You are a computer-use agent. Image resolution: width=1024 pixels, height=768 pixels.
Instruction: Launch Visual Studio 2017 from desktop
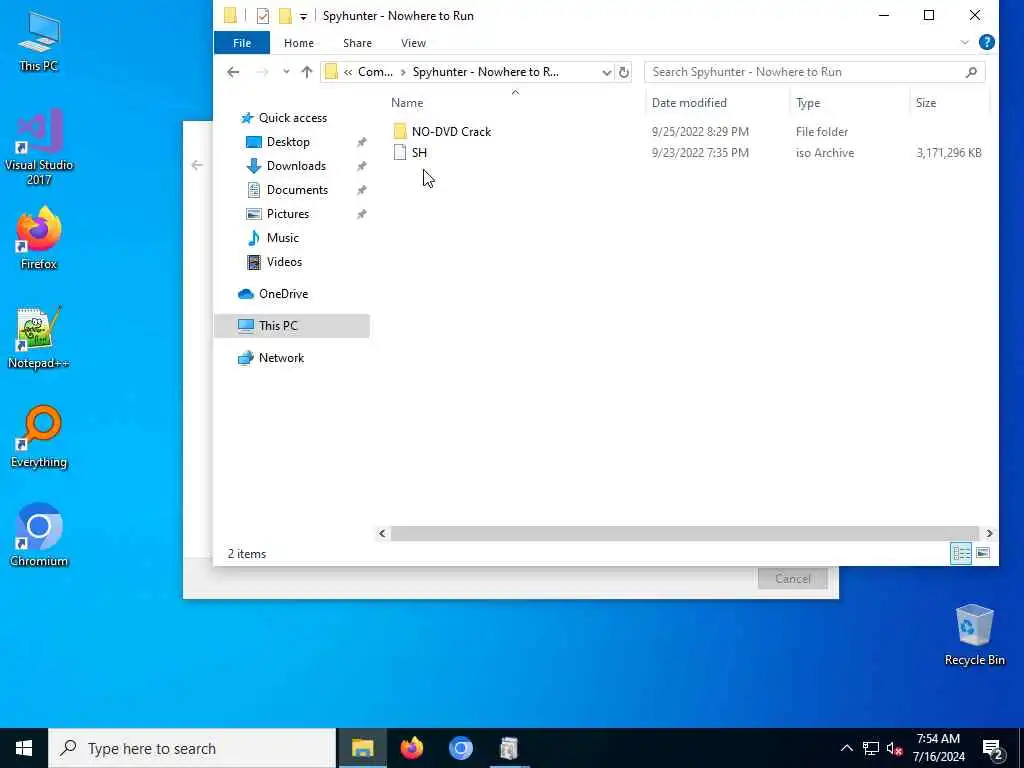(x=39, y=147)
